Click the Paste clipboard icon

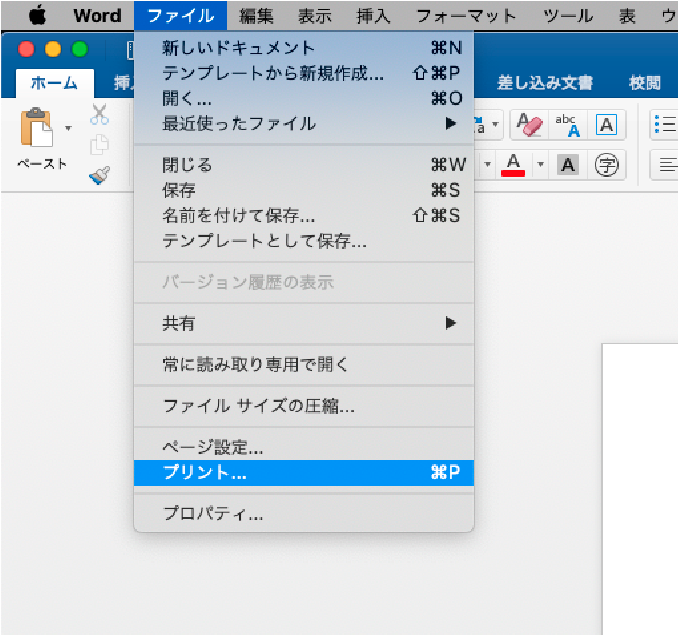click(x=37, y=127)
